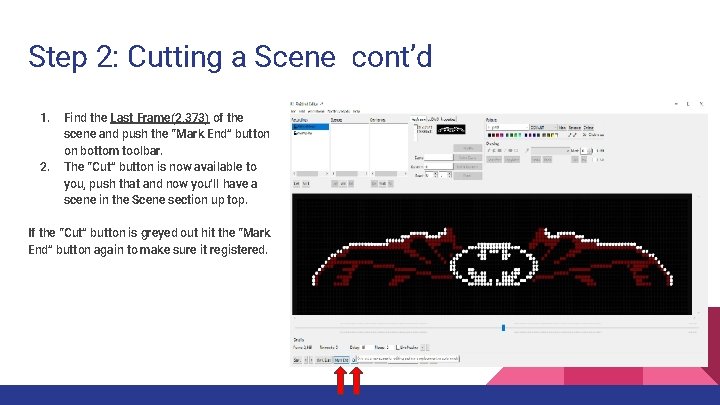The height and width of the screenshot is (405, 720).
Task: Click the Mask number spinner field
Action: (x=586, y=151)
